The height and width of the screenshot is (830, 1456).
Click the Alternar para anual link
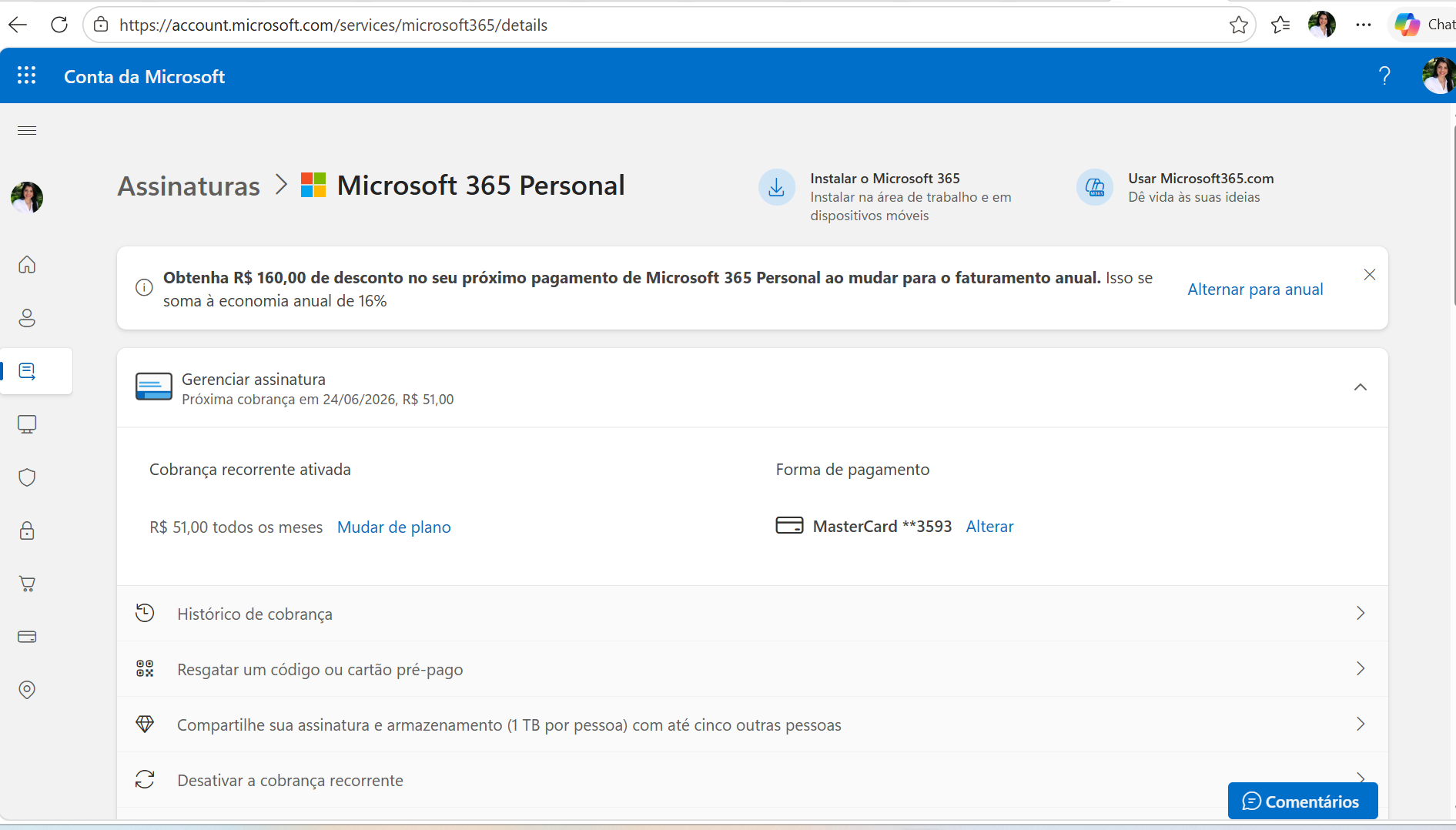1255,289
